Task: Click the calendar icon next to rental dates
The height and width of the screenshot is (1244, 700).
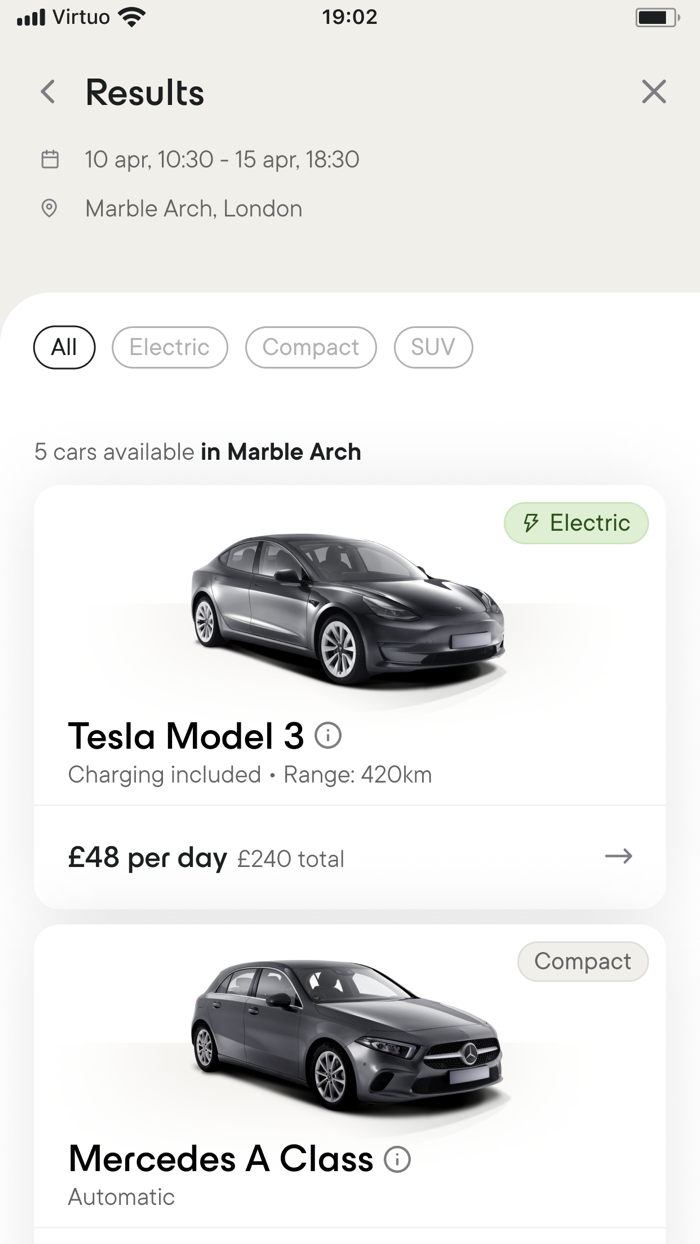Action: [x=49, y=159]
